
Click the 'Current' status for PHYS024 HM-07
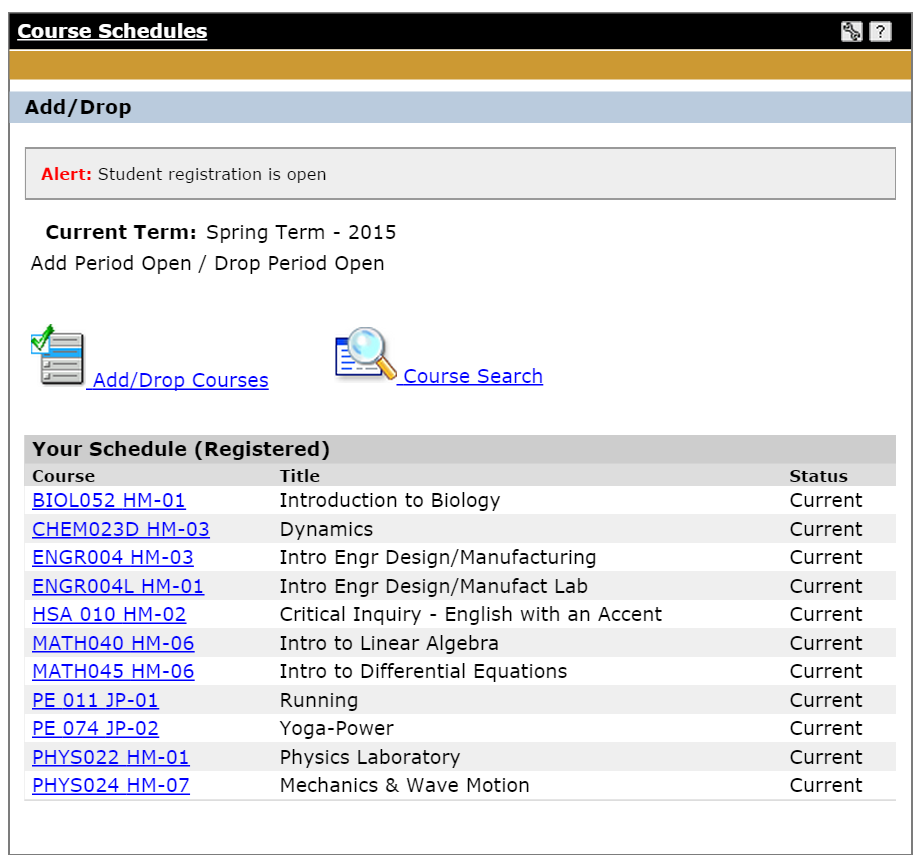[826, 787]
